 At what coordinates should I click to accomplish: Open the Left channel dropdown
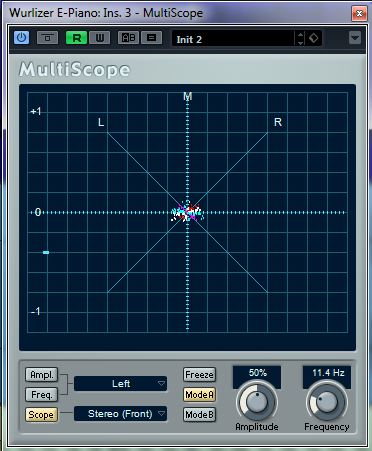pos(120,384)
